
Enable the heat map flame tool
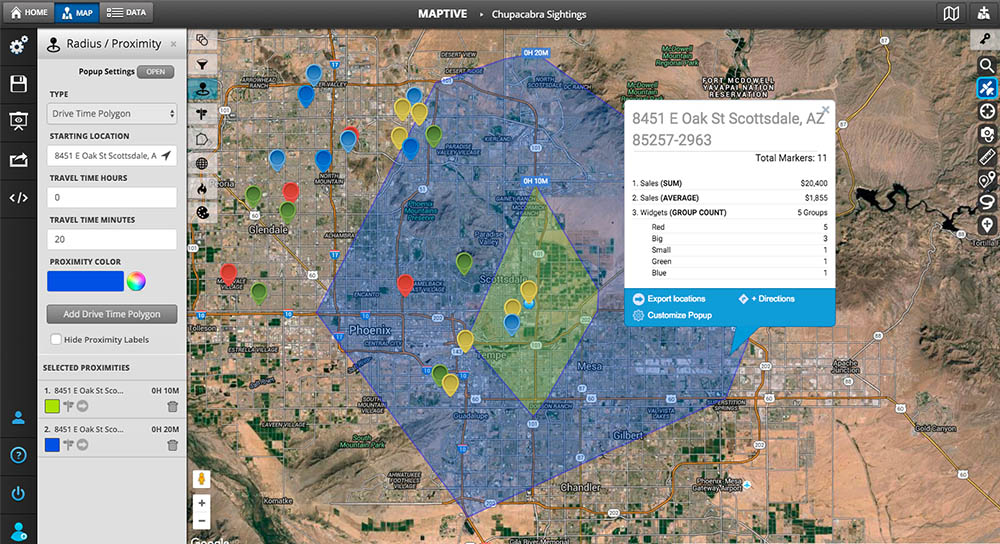coord(202,188)
